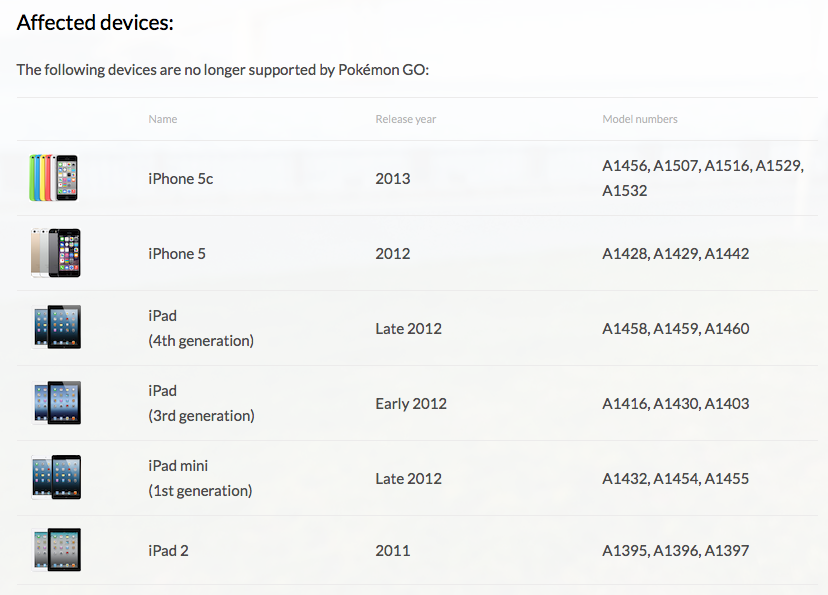Click the iPad (4th generation) name
Screen dimensions: 828x595
[x=201, y=328]
